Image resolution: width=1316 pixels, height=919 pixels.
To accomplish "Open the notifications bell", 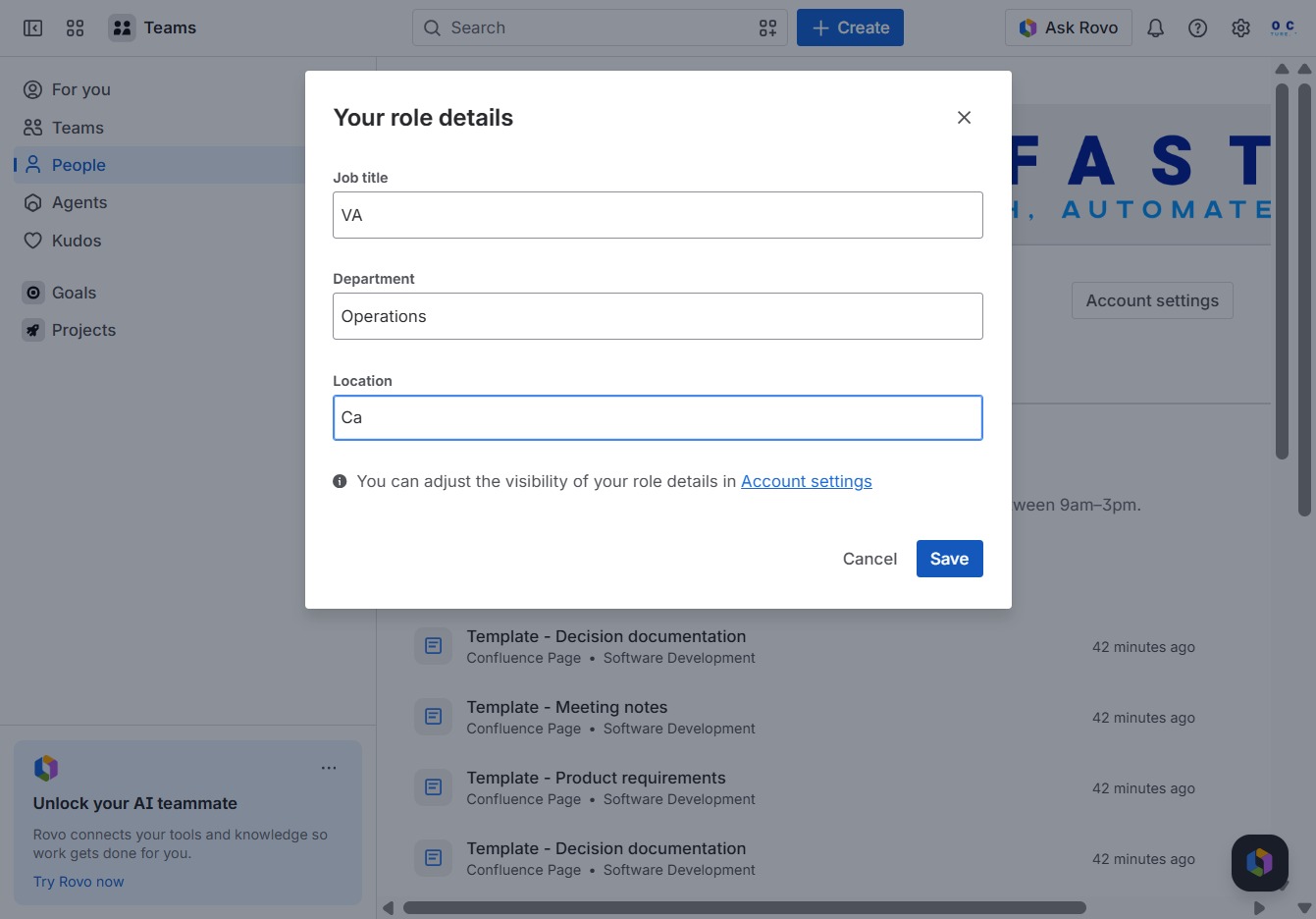I will (x=1155, y=27).
